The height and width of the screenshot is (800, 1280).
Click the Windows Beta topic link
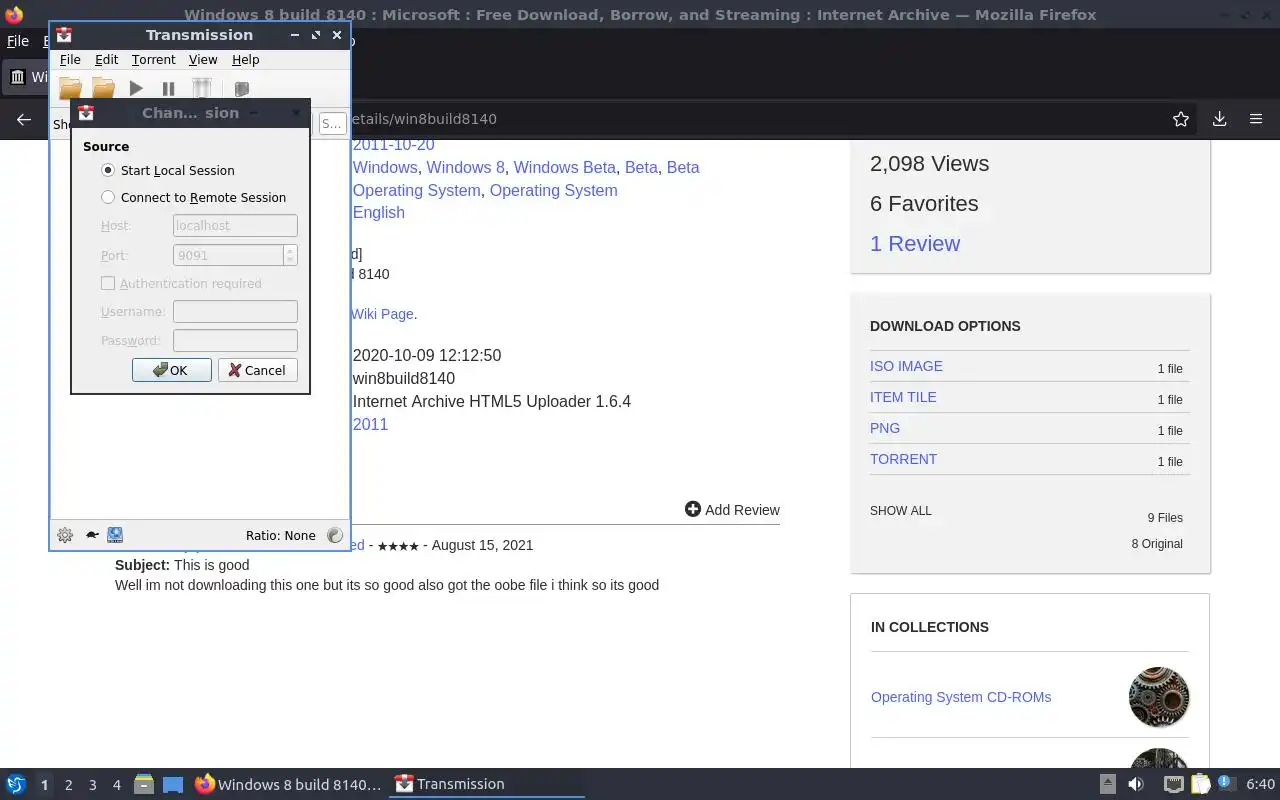(564, 167)
